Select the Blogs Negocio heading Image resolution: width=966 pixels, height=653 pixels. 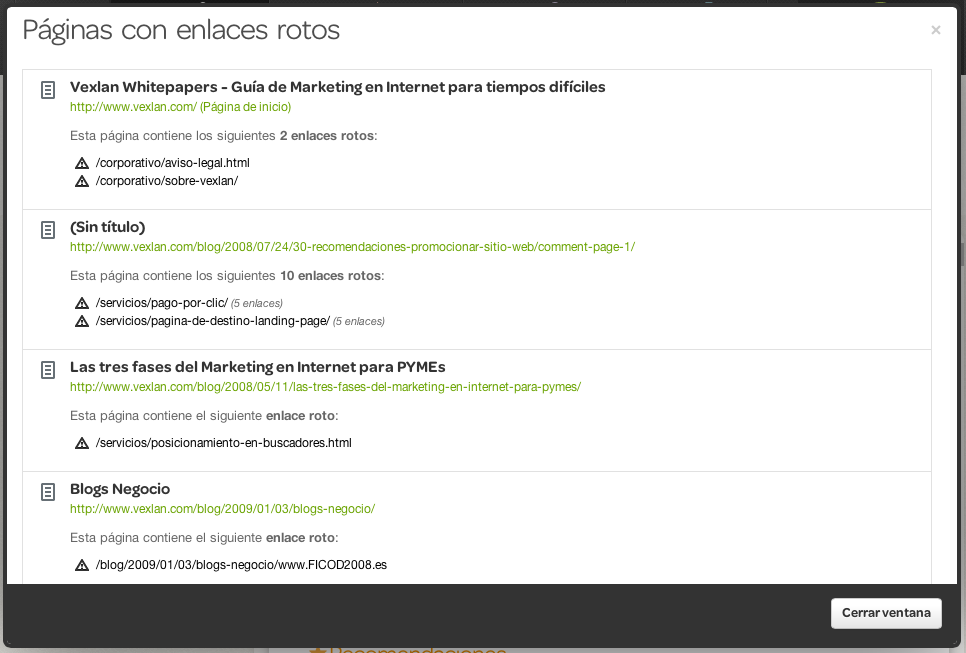click(120, 489)
